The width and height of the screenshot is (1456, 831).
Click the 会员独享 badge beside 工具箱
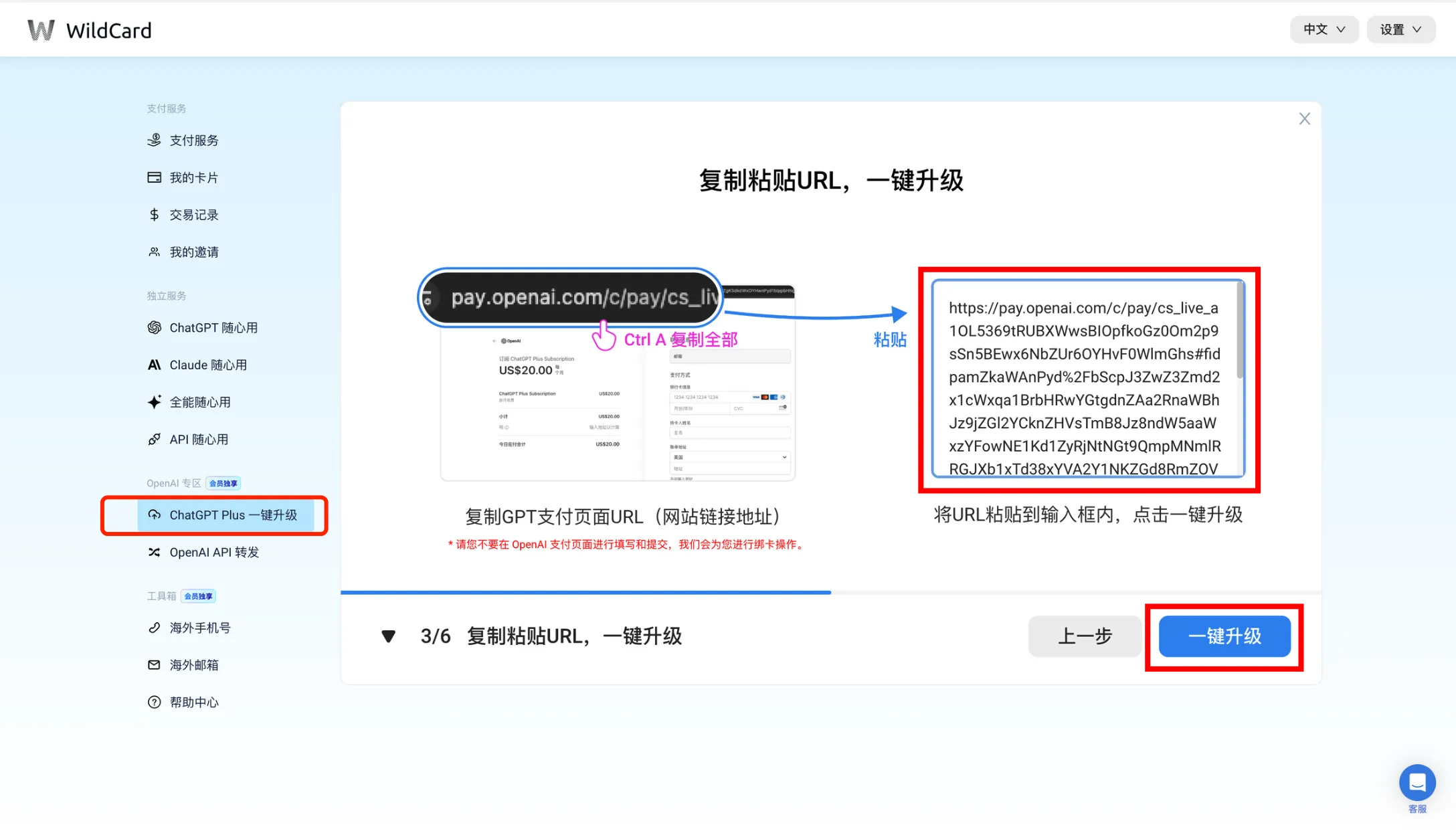199,596
